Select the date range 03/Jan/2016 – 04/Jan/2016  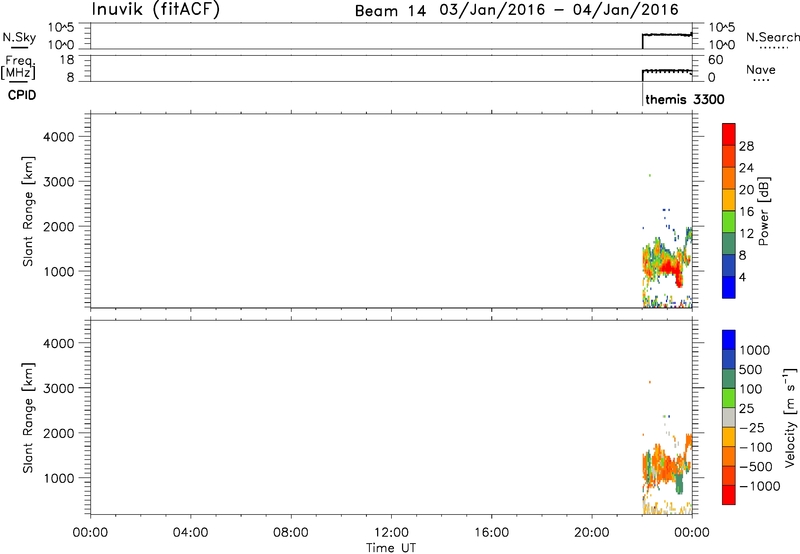coord(559,10)
